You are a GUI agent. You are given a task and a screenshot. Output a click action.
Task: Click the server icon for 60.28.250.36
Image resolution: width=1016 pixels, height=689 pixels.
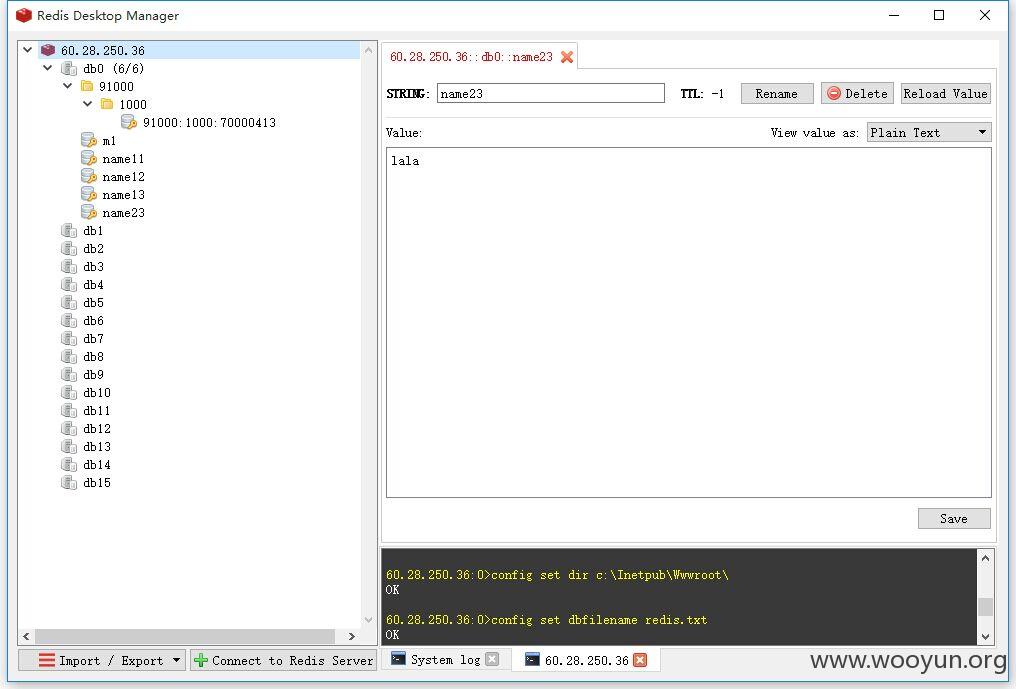tap(47, 50)
